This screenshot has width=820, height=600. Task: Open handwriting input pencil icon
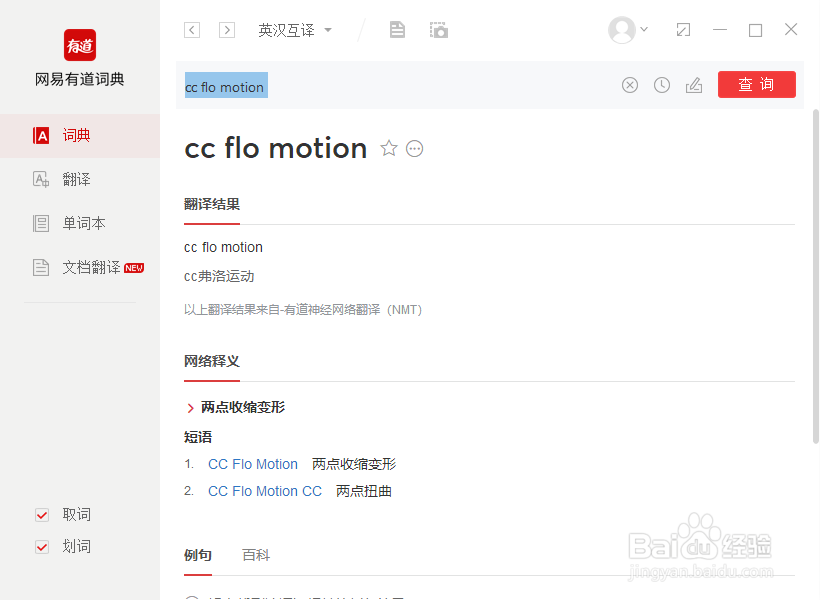[x=694, y=85]
